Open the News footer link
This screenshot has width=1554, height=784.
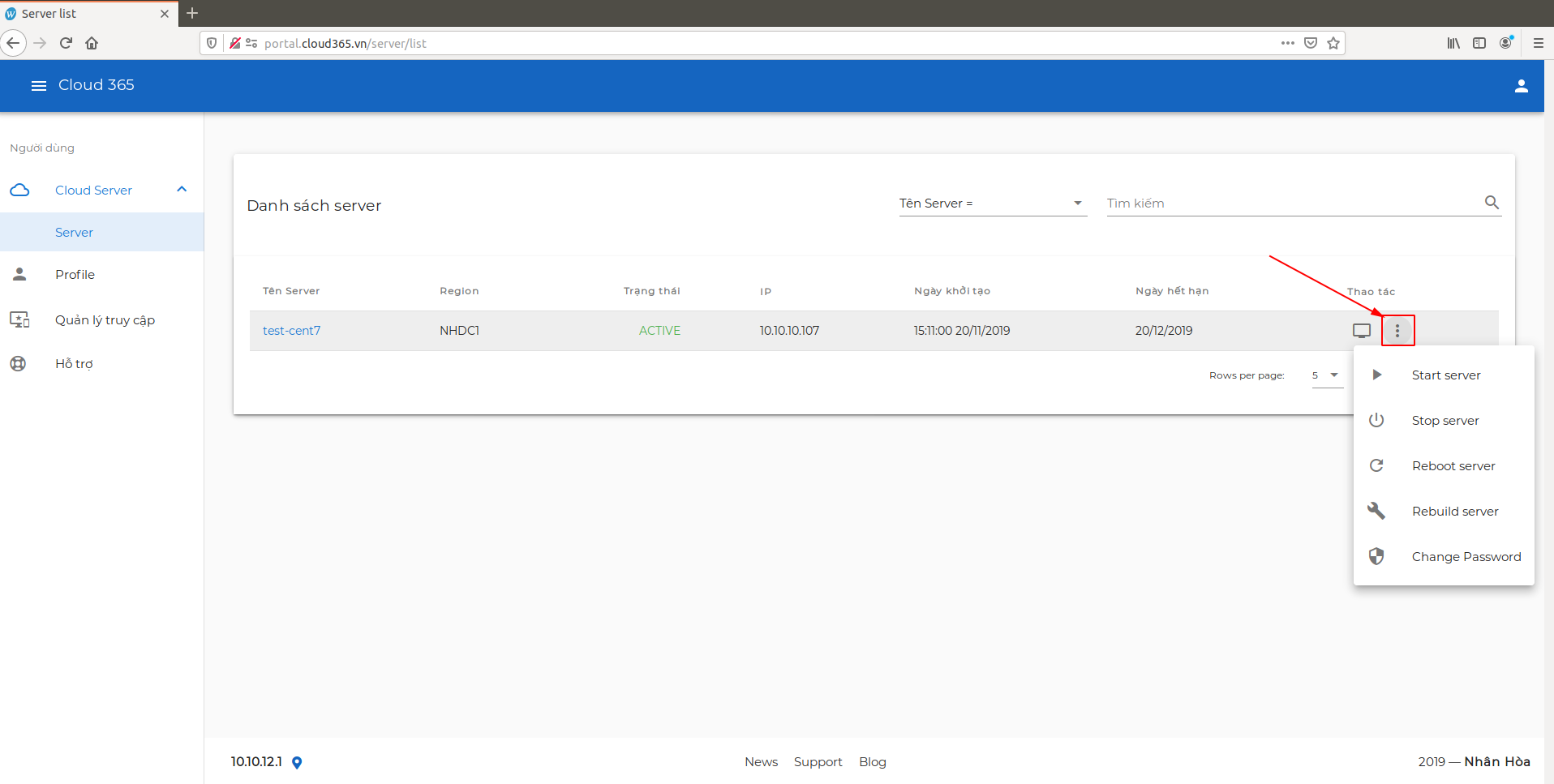pyautogui.click(x=761, y=762)
